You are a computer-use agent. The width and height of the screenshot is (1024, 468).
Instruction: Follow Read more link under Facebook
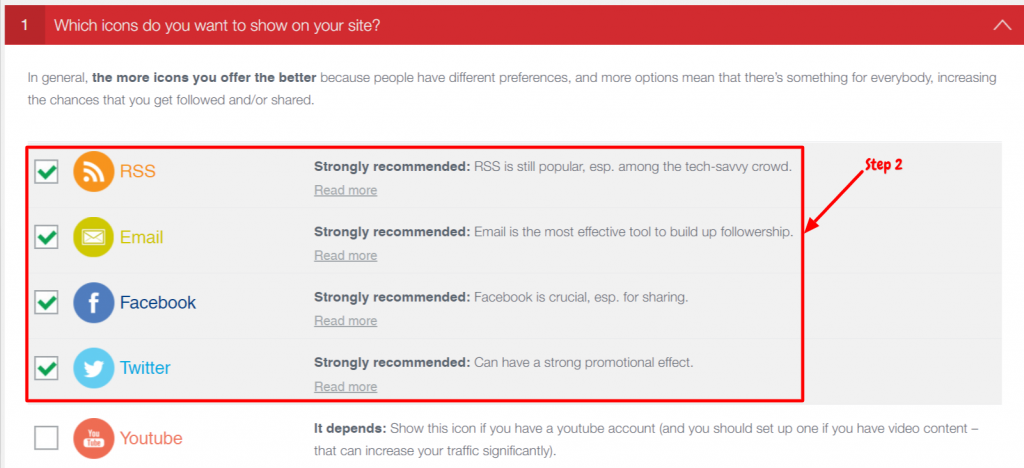345,321
